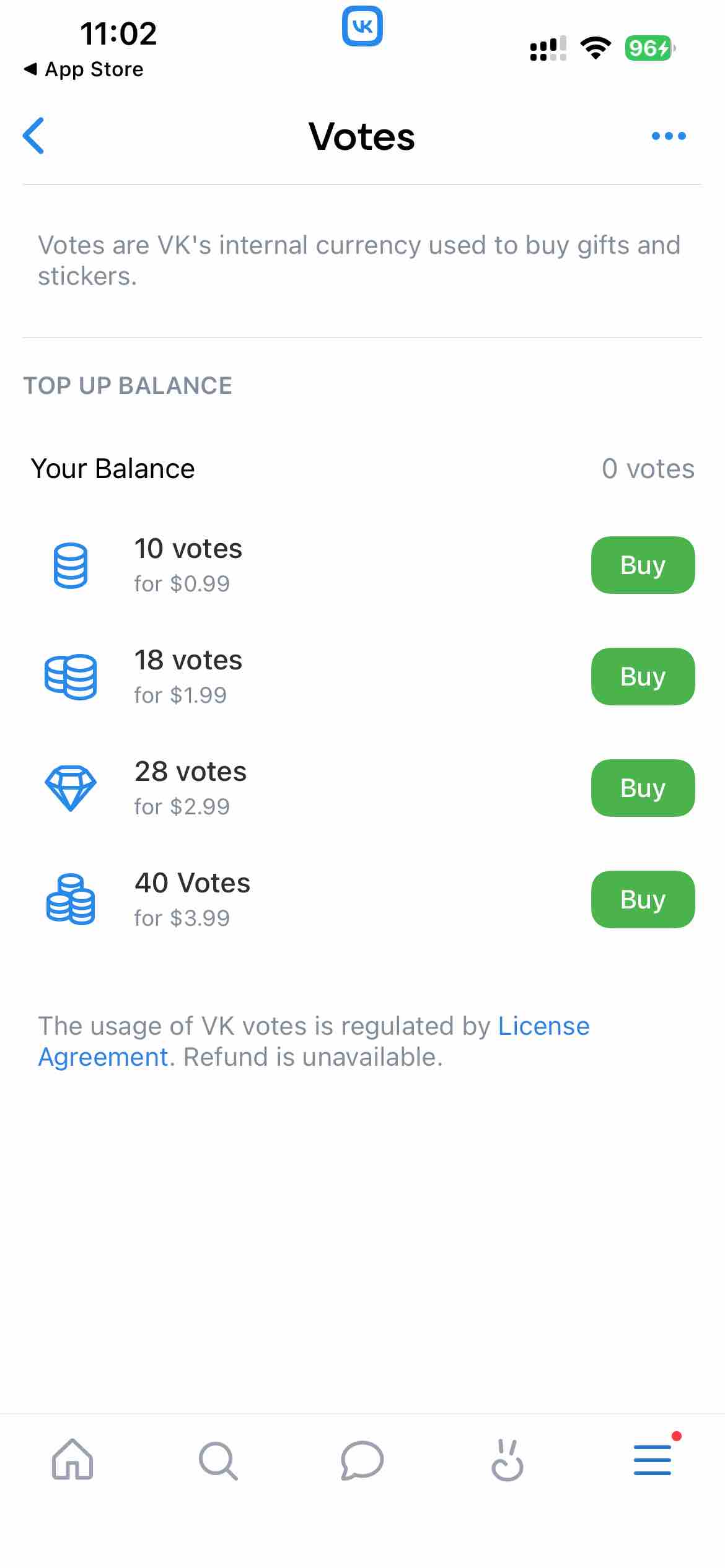The image size is (725, 1568).
Task: Open the profile menu with notification dot
Action: click(x=652, y=1461)
